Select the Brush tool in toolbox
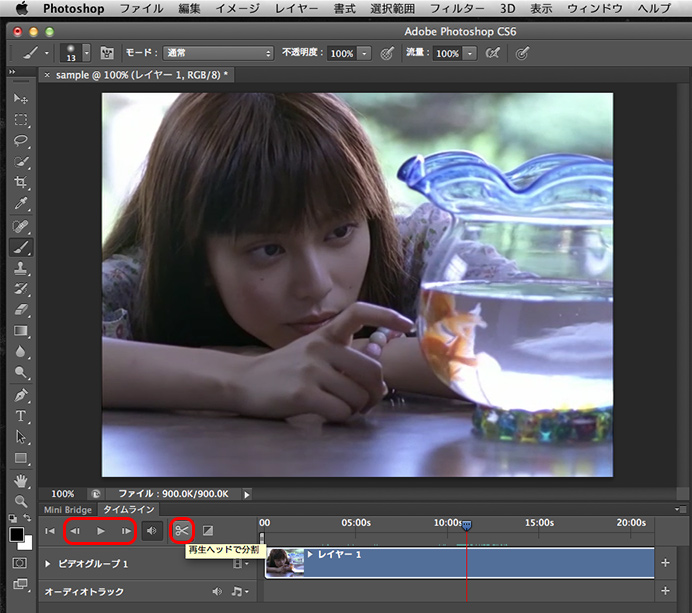 click(20, 247)
